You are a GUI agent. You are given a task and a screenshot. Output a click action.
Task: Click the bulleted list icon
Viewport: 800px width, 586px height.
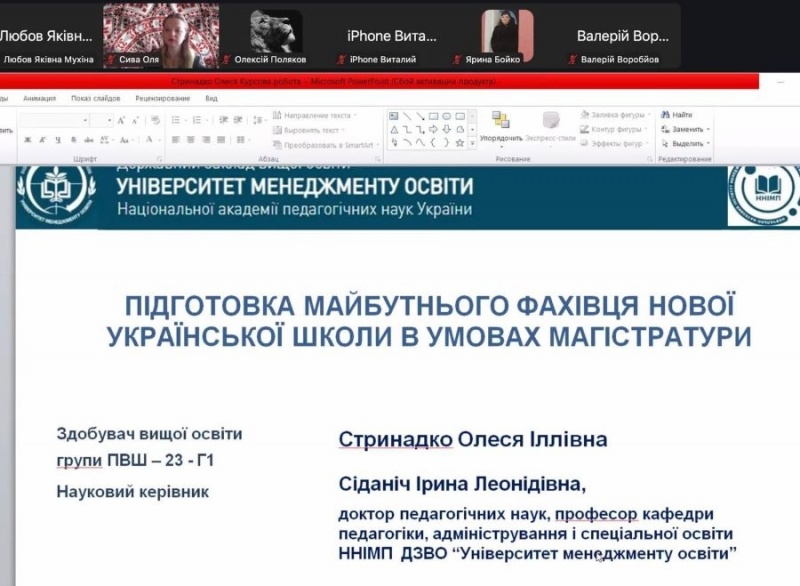[x=176, y=119]
